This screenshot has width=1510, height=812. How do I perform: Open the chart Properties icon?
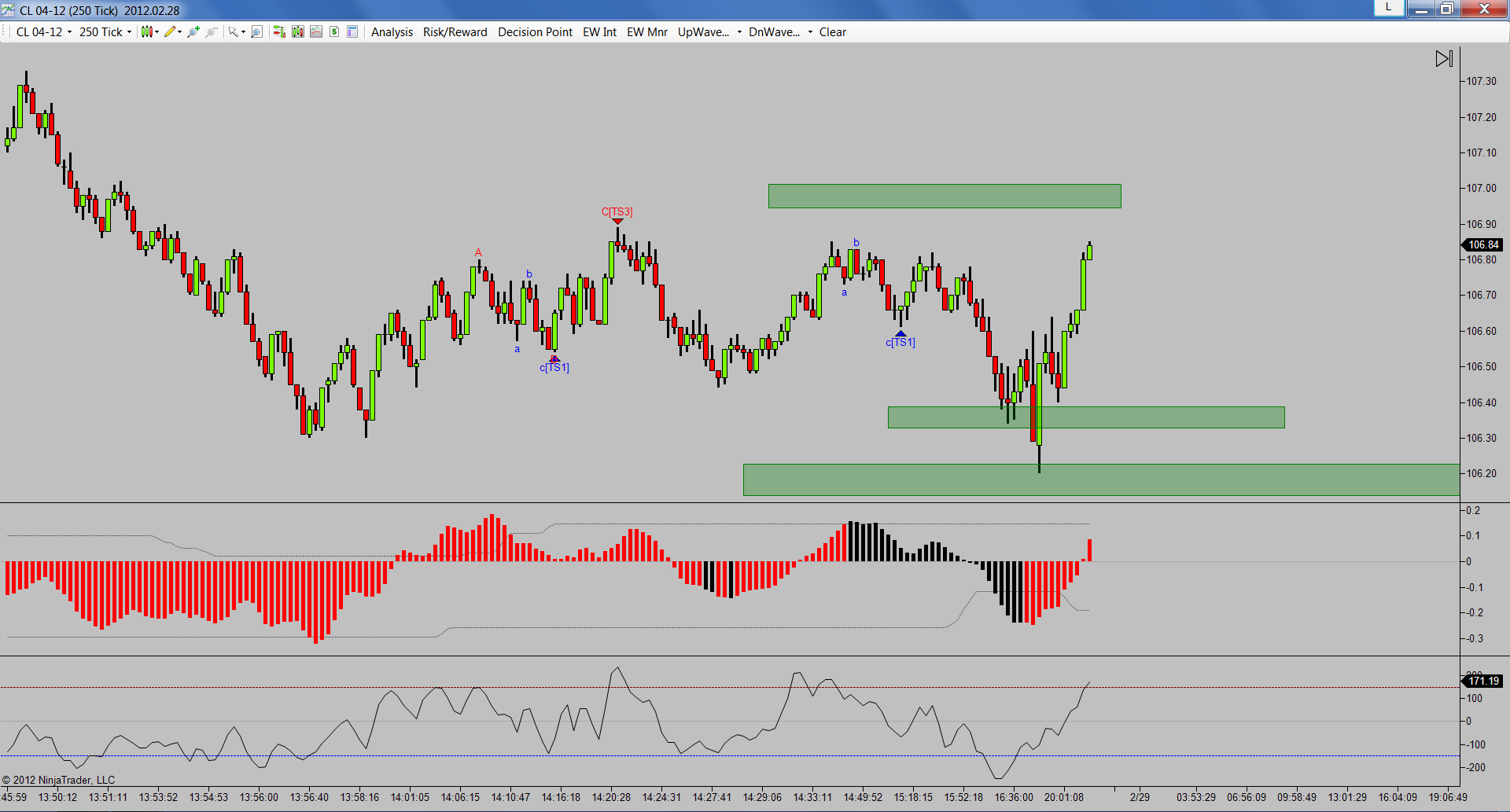[x=352, y=32]
